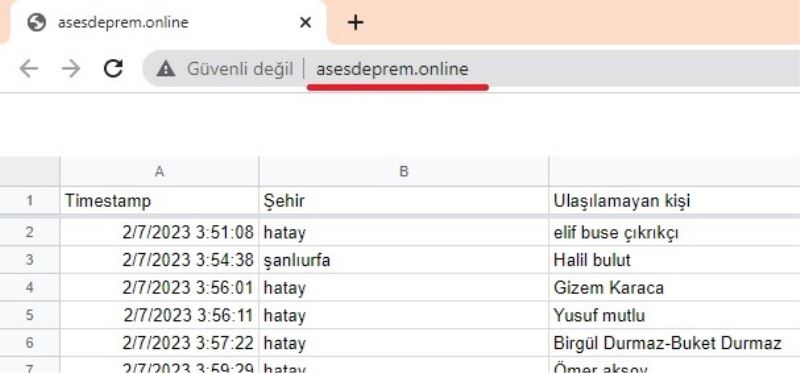This screenshot has height=373, width=800.
Task: Click the not-secure warning triangle icon
Action: (x=166, y=68)
